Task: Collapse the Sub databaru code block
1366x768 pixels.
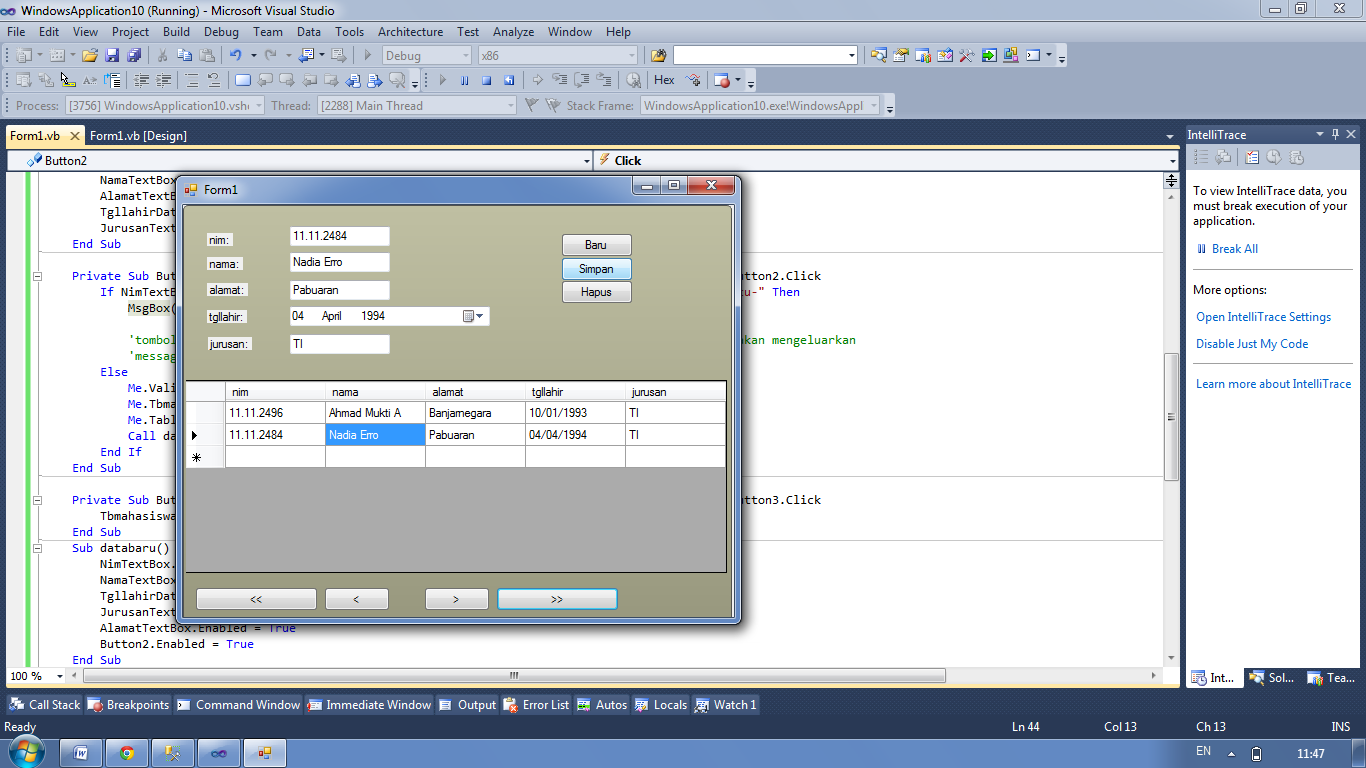Action: coord(37,548)
